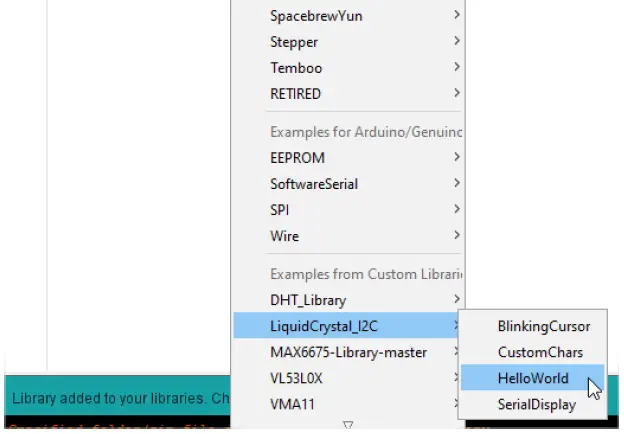Click the arrow beside EEPROM

click(457, 157)
